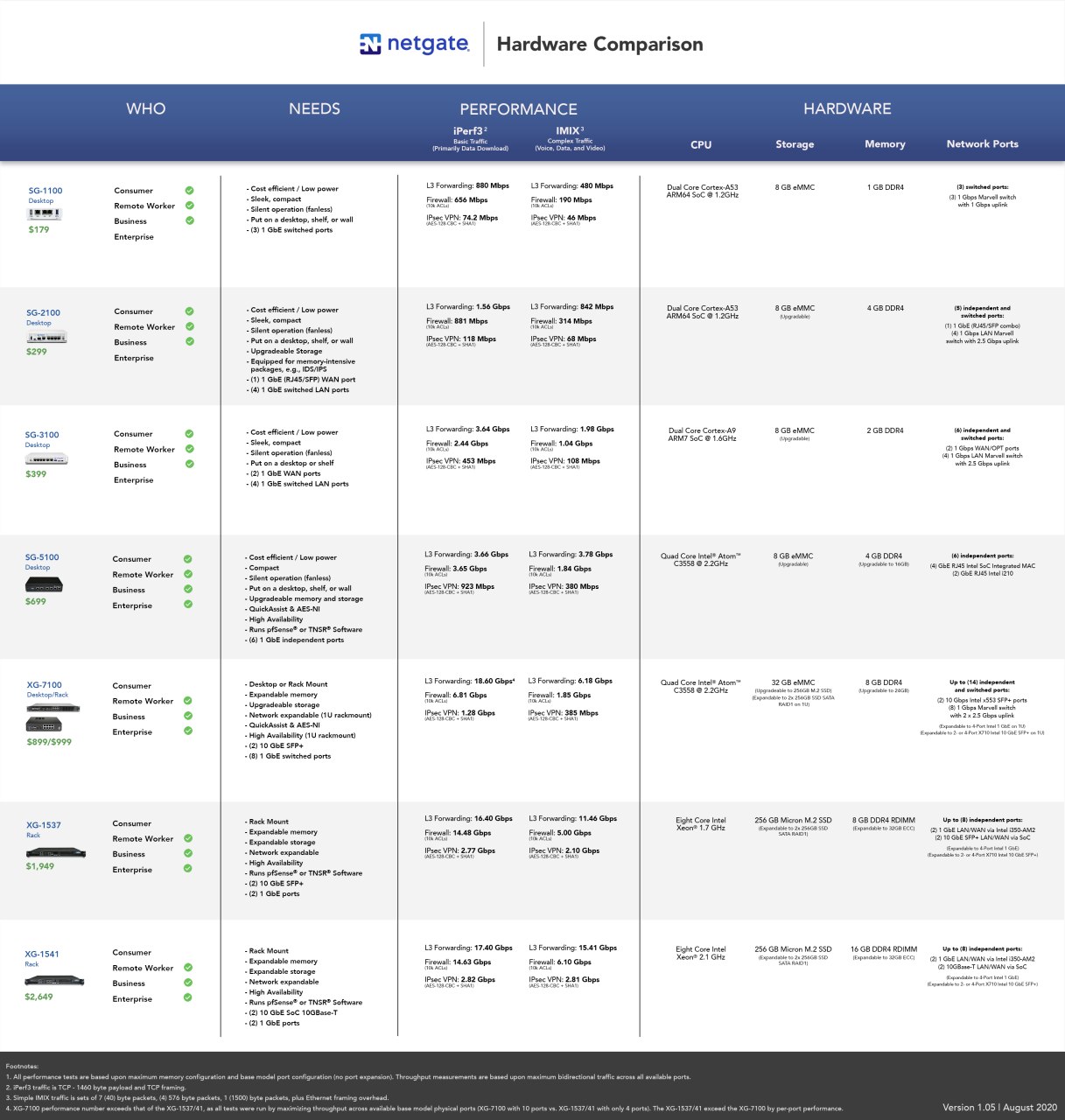Click SG-2100 Remote Worker green checkmark
This screenshot has width=1065, height=1120.
189,326
